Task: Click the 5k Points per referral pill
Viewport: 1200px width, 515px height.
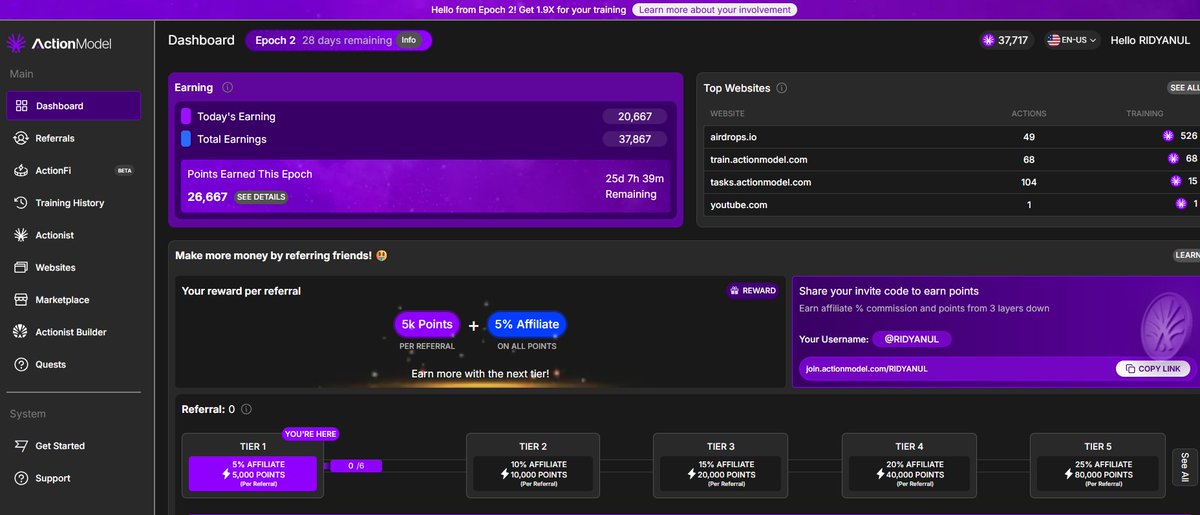Action: point(427,324)
